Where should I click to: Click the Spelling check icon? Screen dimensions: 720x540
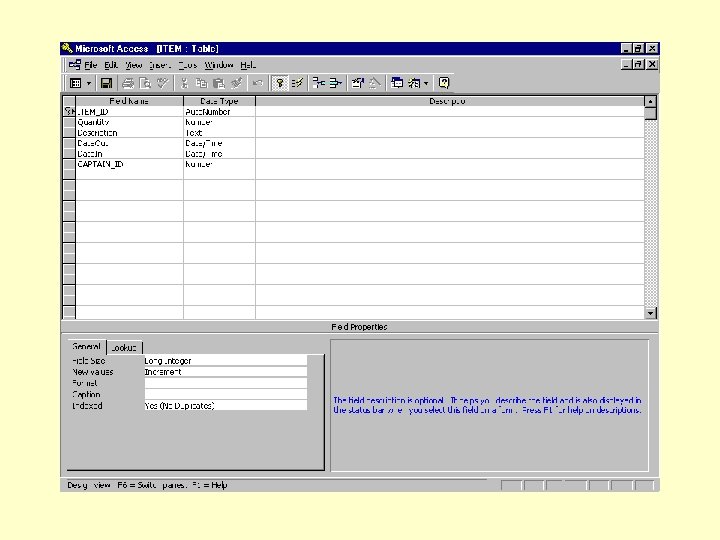pos(162,83)
